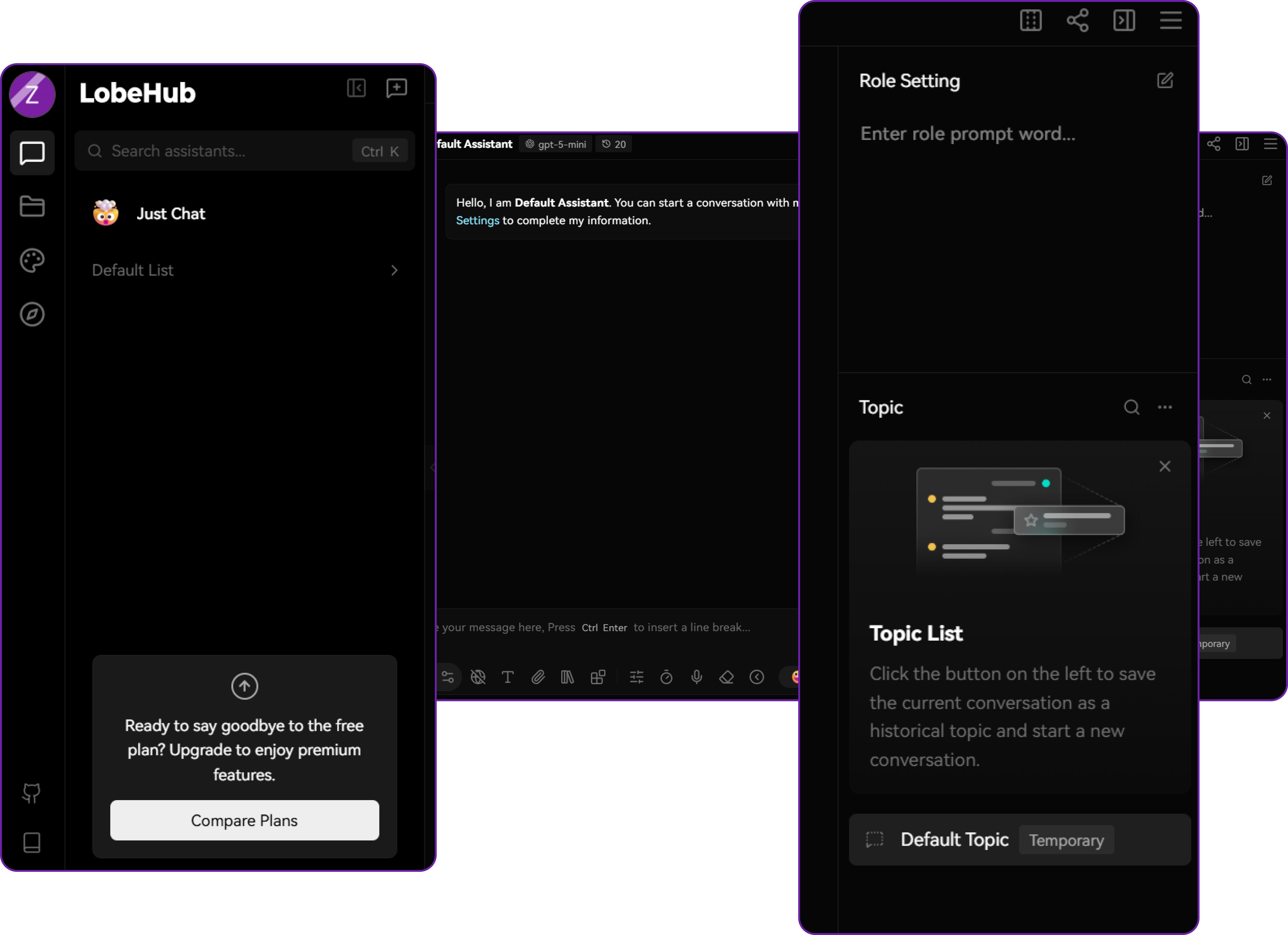Click the microphone voice input icon
The height and width of the screenshot is (935, 1288).
(696, 677)
